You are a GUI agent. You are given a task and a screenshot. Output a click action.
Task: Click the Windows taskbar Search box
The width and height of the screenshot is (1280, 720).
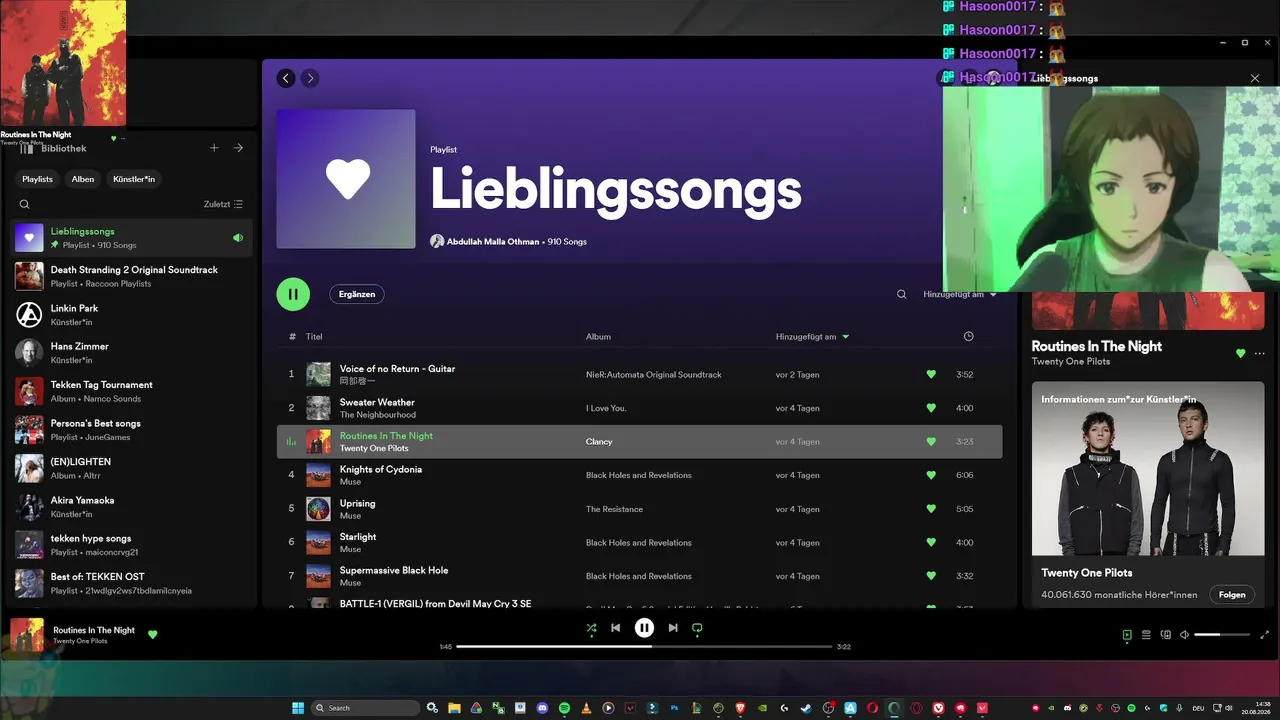coord(365,708)
